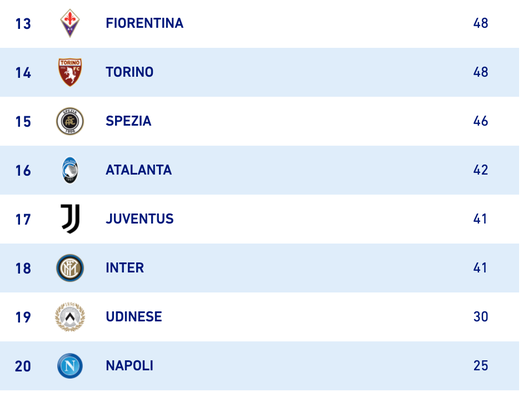Open the INTER team name link
Viewport: 528px width, 397px height.
(125, 268)
